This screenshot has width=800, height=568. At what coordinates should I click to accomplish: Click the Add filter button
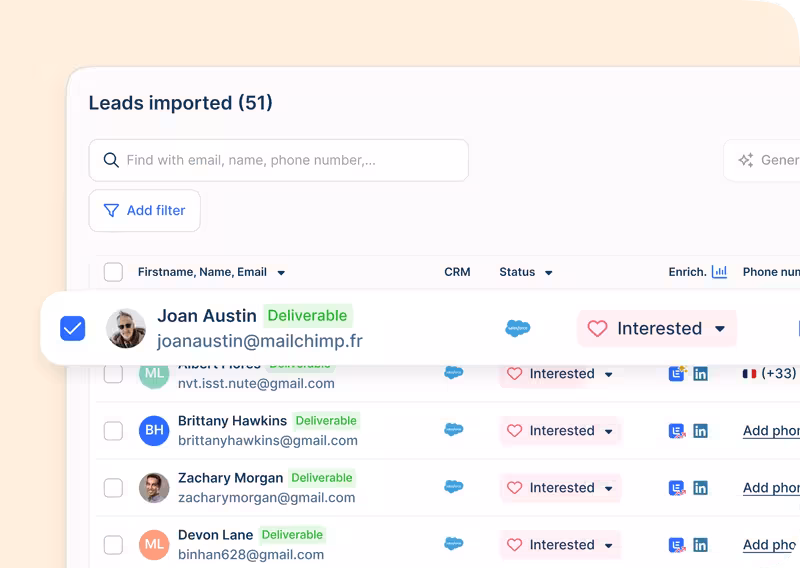(145, 211)
